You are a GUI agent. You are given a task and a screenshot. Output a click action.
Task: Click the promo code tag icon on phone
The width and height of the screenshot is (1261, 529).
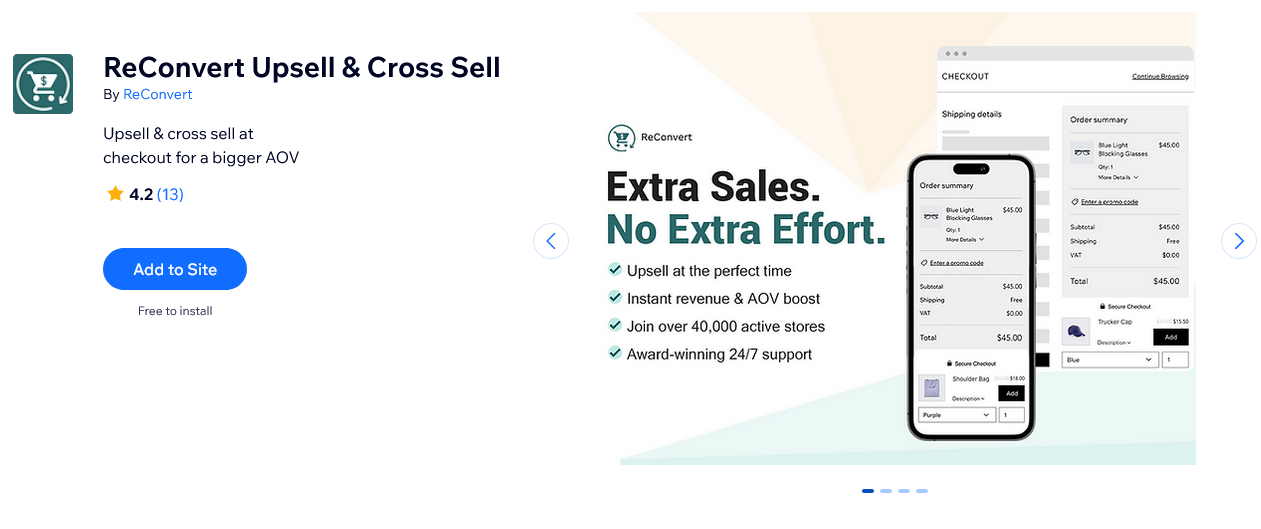point(924,263)
